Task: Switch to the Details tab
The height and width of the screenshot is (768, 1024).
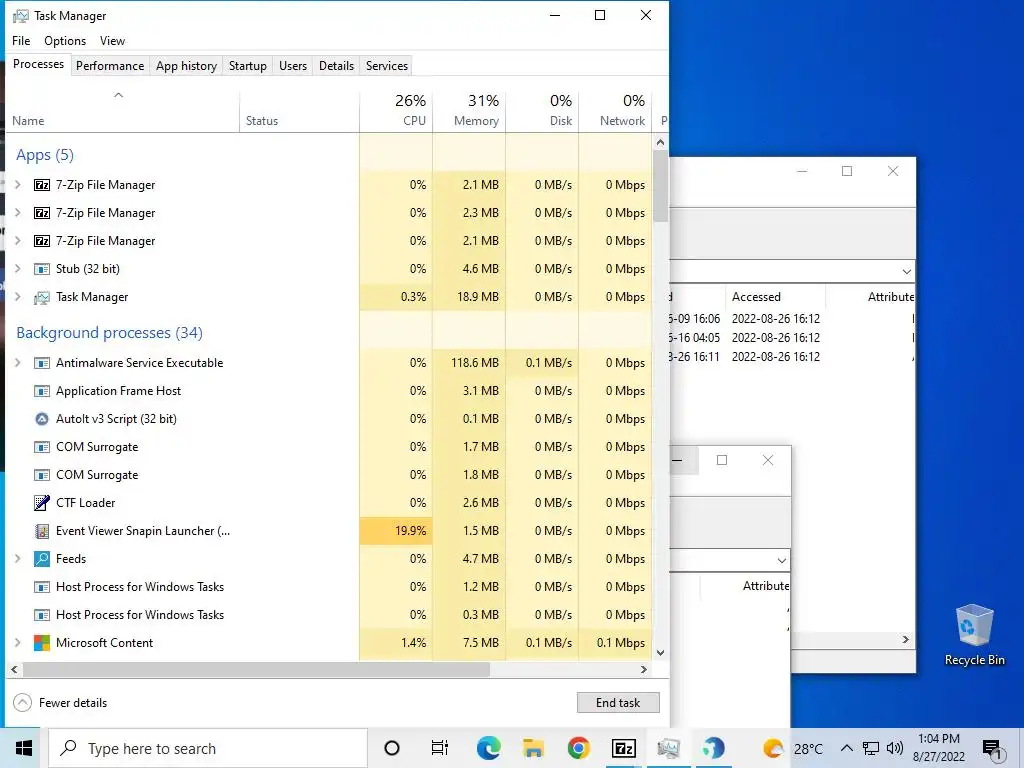Action: coord(336,66)
